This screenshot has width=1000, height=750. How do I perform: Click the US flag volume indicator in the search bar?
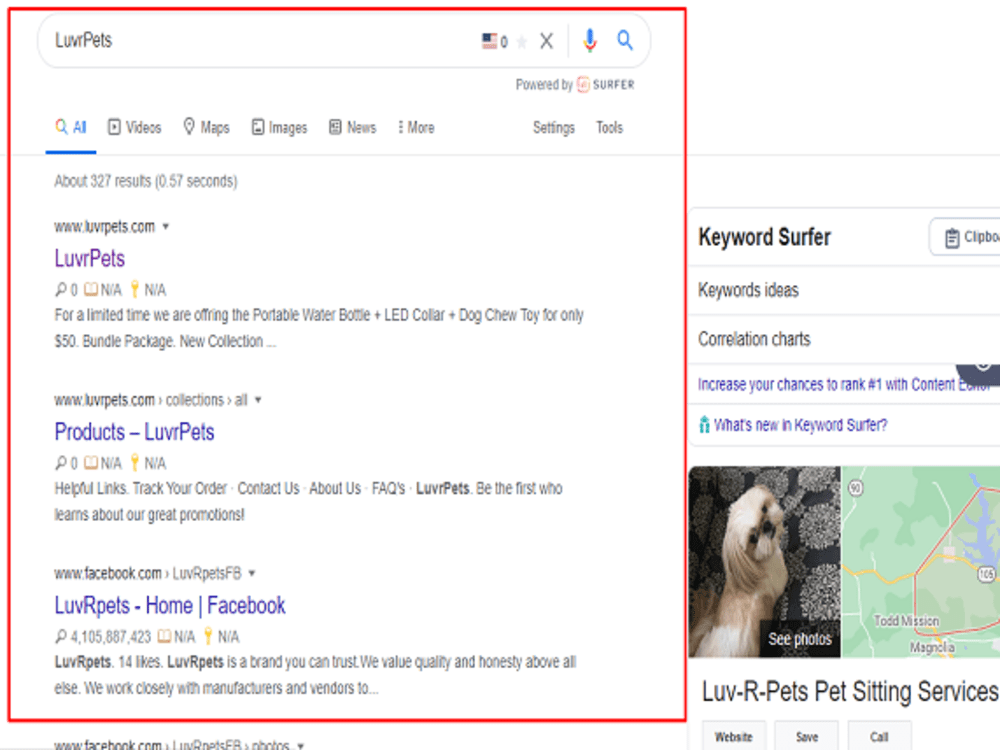494,41
